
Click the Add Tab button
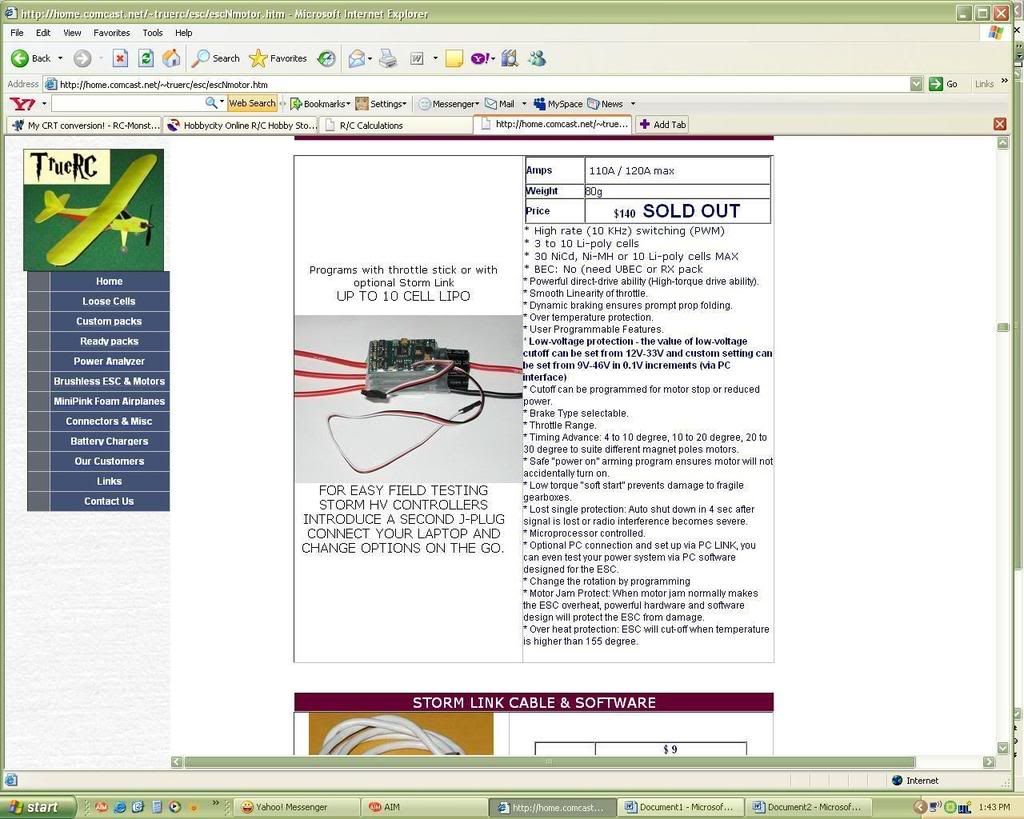coord(662,125)
